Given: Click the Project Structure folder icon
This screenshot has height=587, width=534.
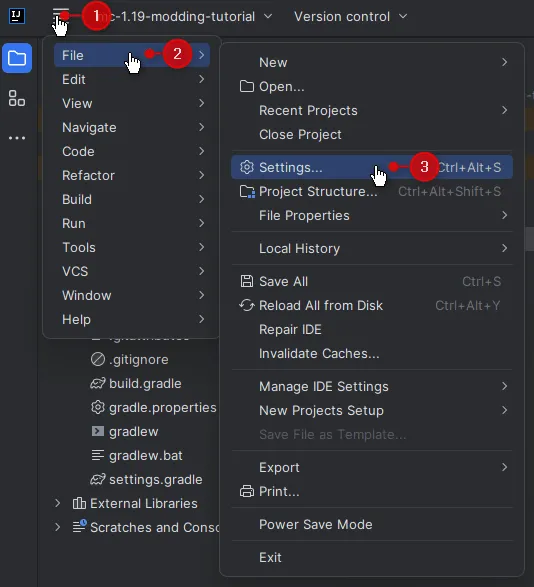Looking at the screenshot, I should 247,191.
